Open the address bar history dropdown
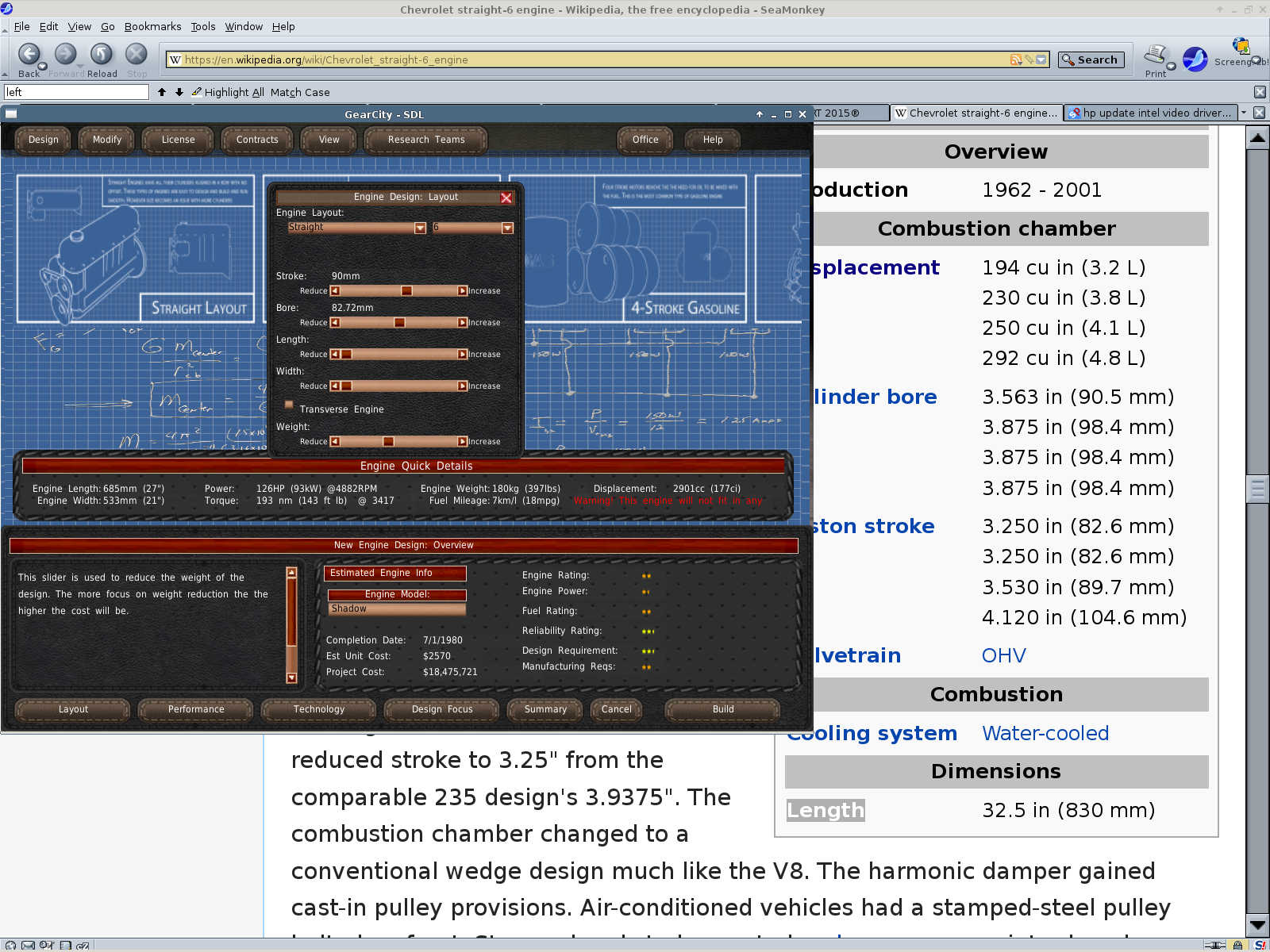The width and height of the screenshot is (1270, 952). pyautogui.click(x=1041, y=59)
